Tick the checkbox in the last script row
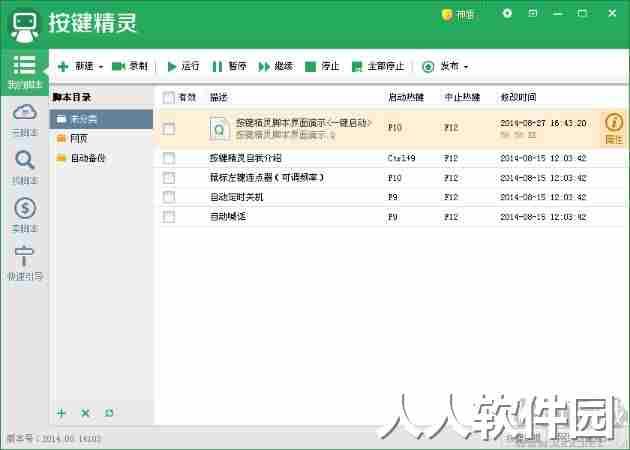 point(169,217)
